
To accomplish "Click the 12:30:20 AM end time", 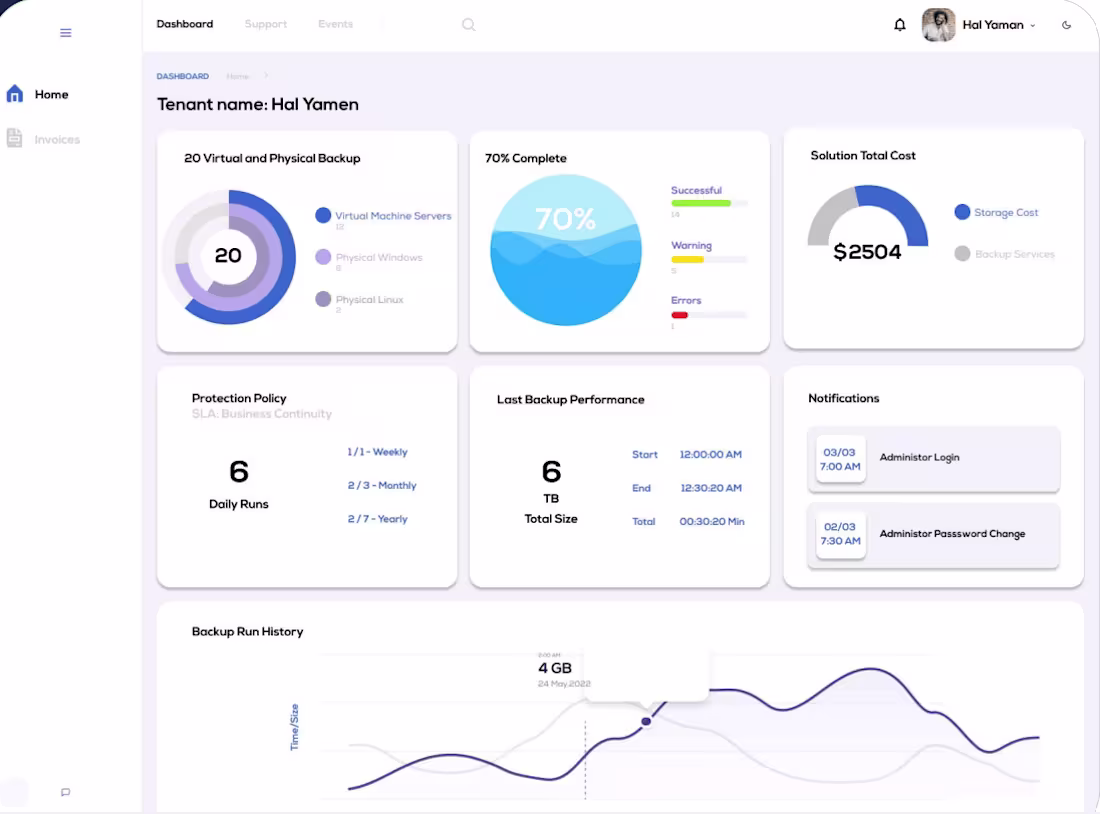I will tap(711, 488).
